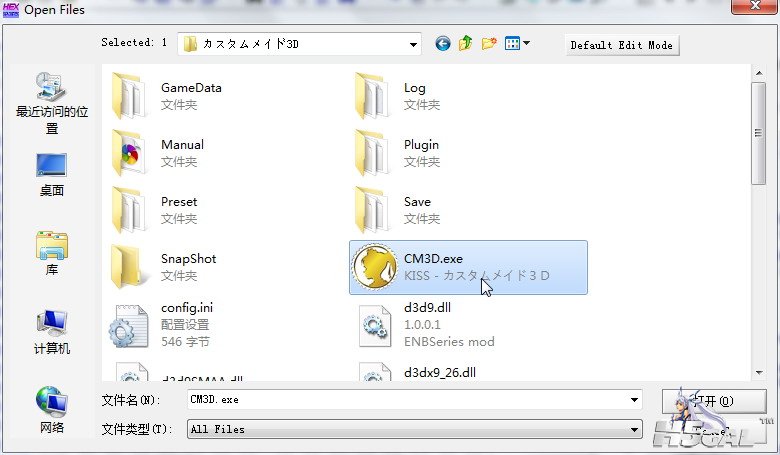This screenshot has width=780, height=455.
Task: Expand the file type All Files dropdown
Action: tap(634, 429)
